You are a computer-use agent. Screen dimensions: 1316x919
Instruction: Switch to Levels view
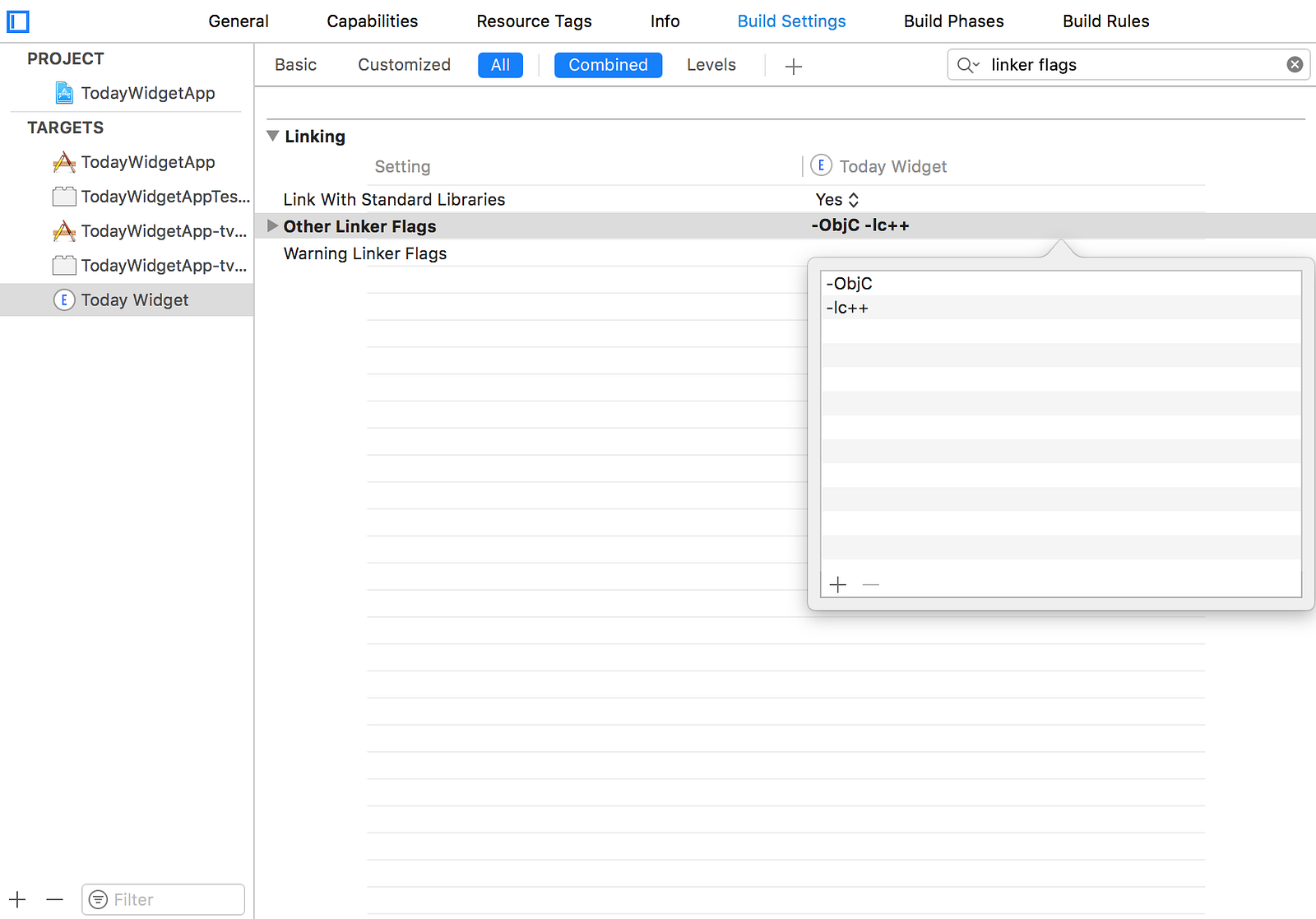(711, 65)
